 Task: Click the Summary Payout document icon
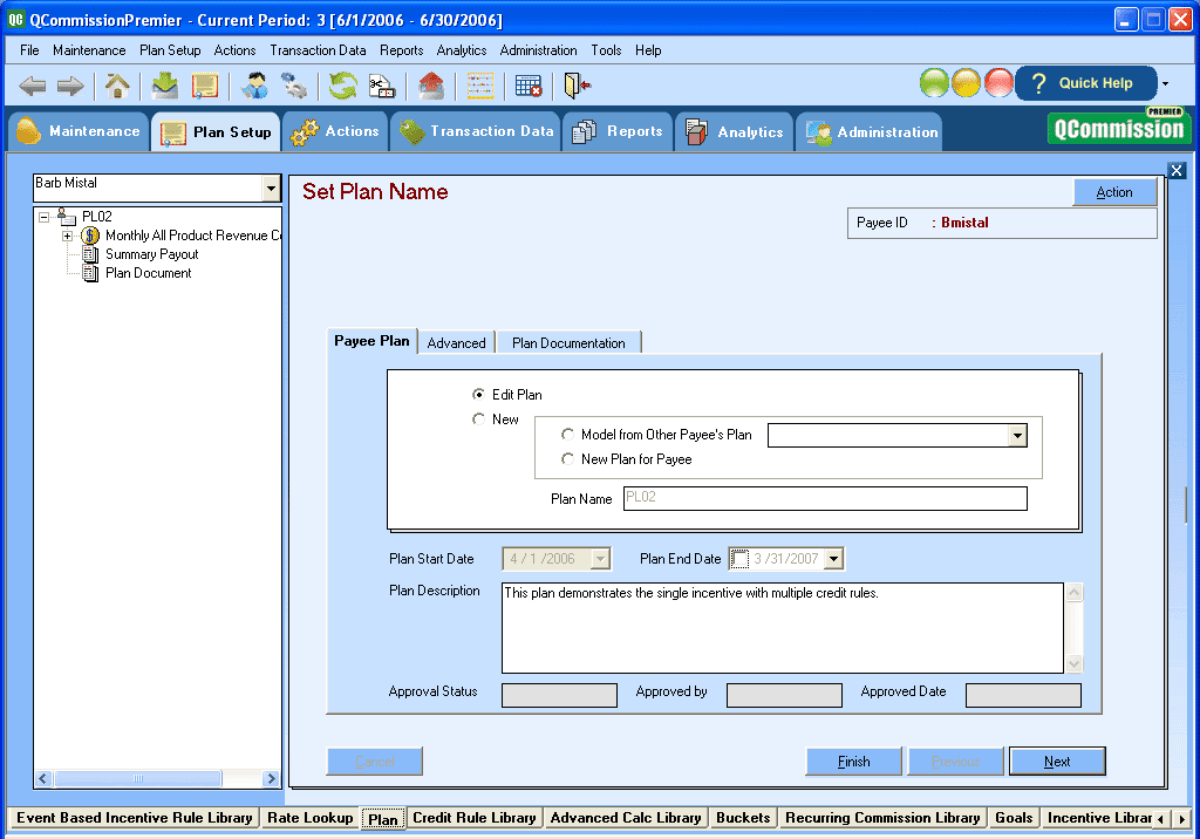coord(89,254)
